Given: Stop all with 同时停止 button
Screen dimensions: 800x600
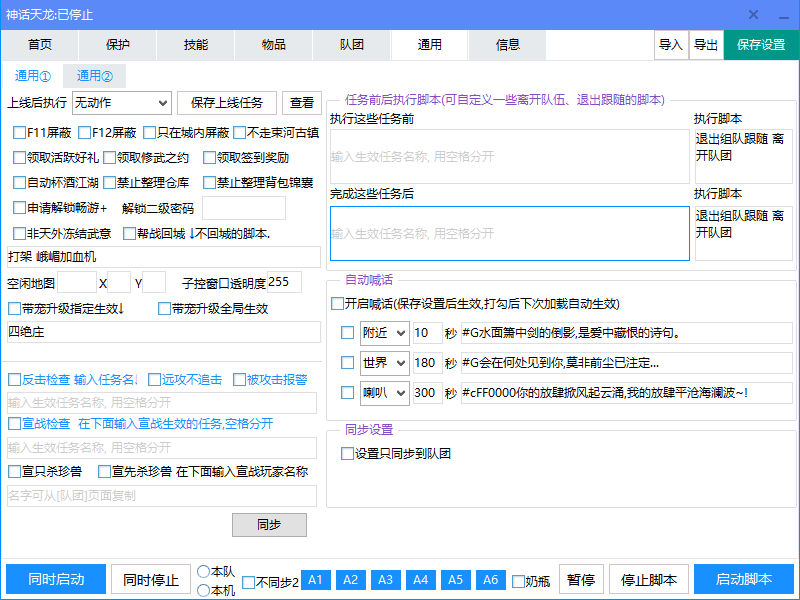Looking at the screenshot, I should point(151,579).
